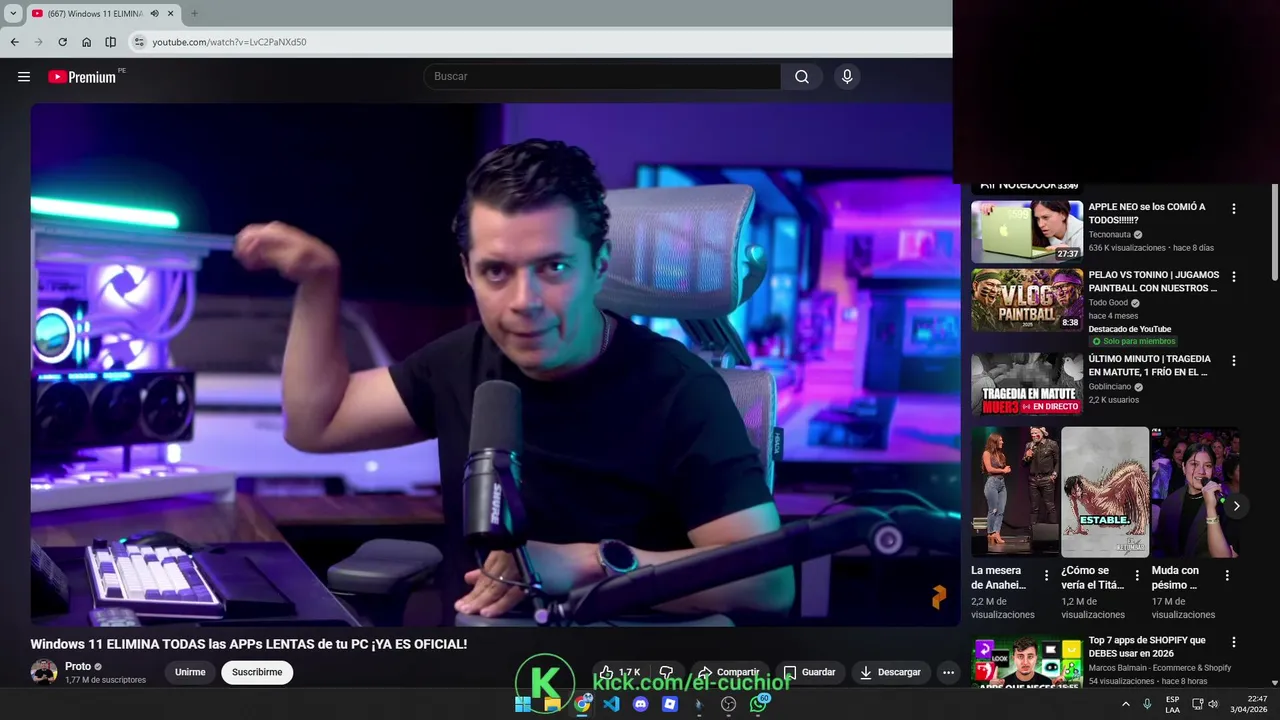This screenshot has height=720, width=1280.
Task: Click the search magnifier button
Action: pyautogui.click(x=802, y=77)
